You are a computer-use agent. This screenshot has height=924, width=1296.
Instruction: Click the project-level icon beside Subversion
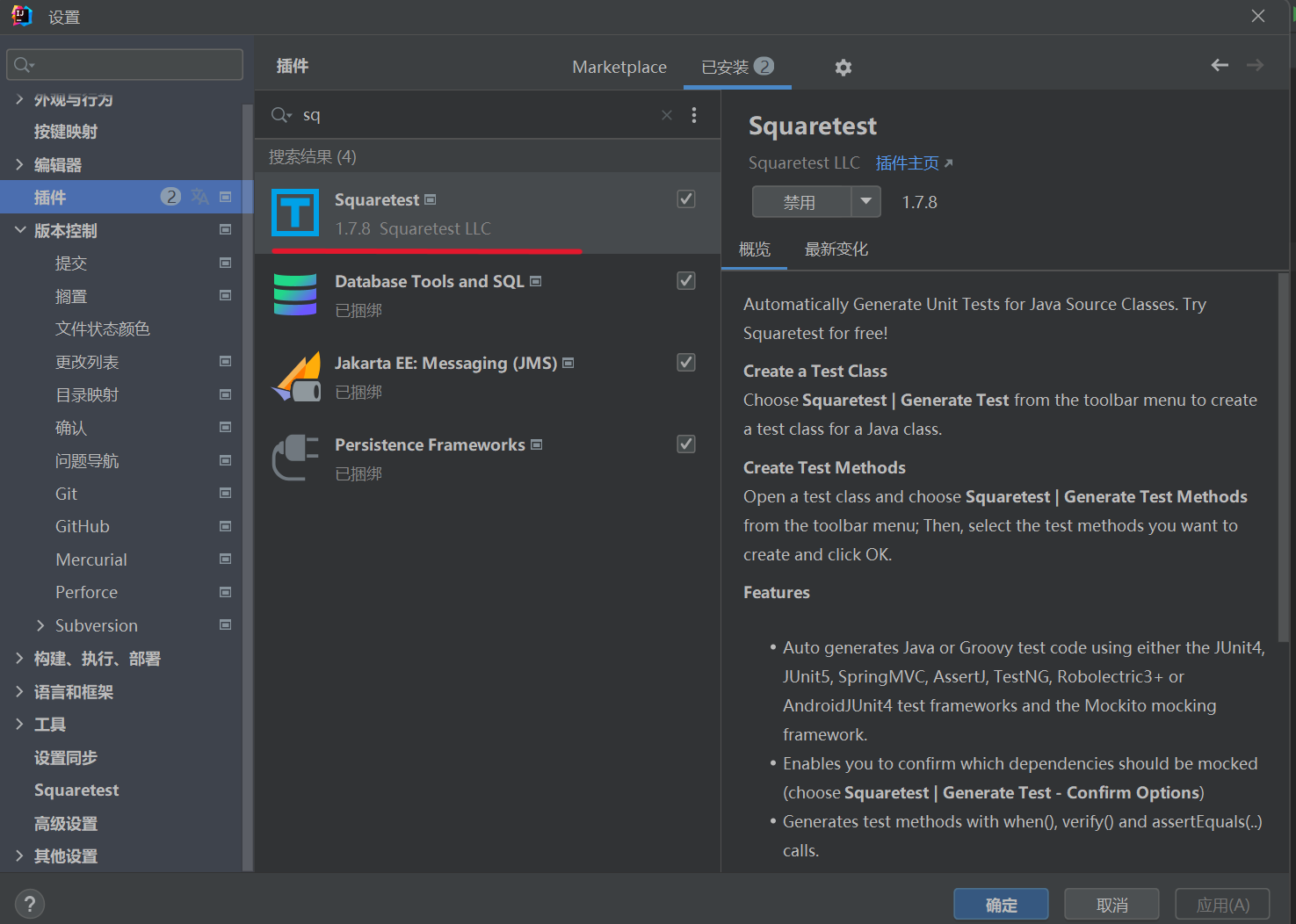[226, 624]
